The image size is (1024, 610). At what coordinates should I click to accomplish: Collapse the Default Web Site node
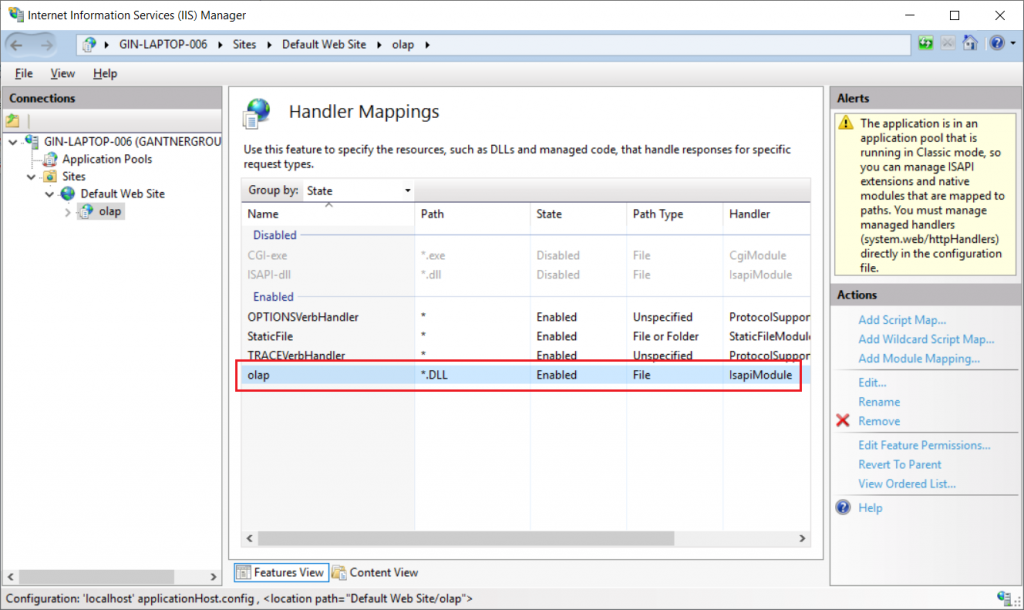coord(50,194)
